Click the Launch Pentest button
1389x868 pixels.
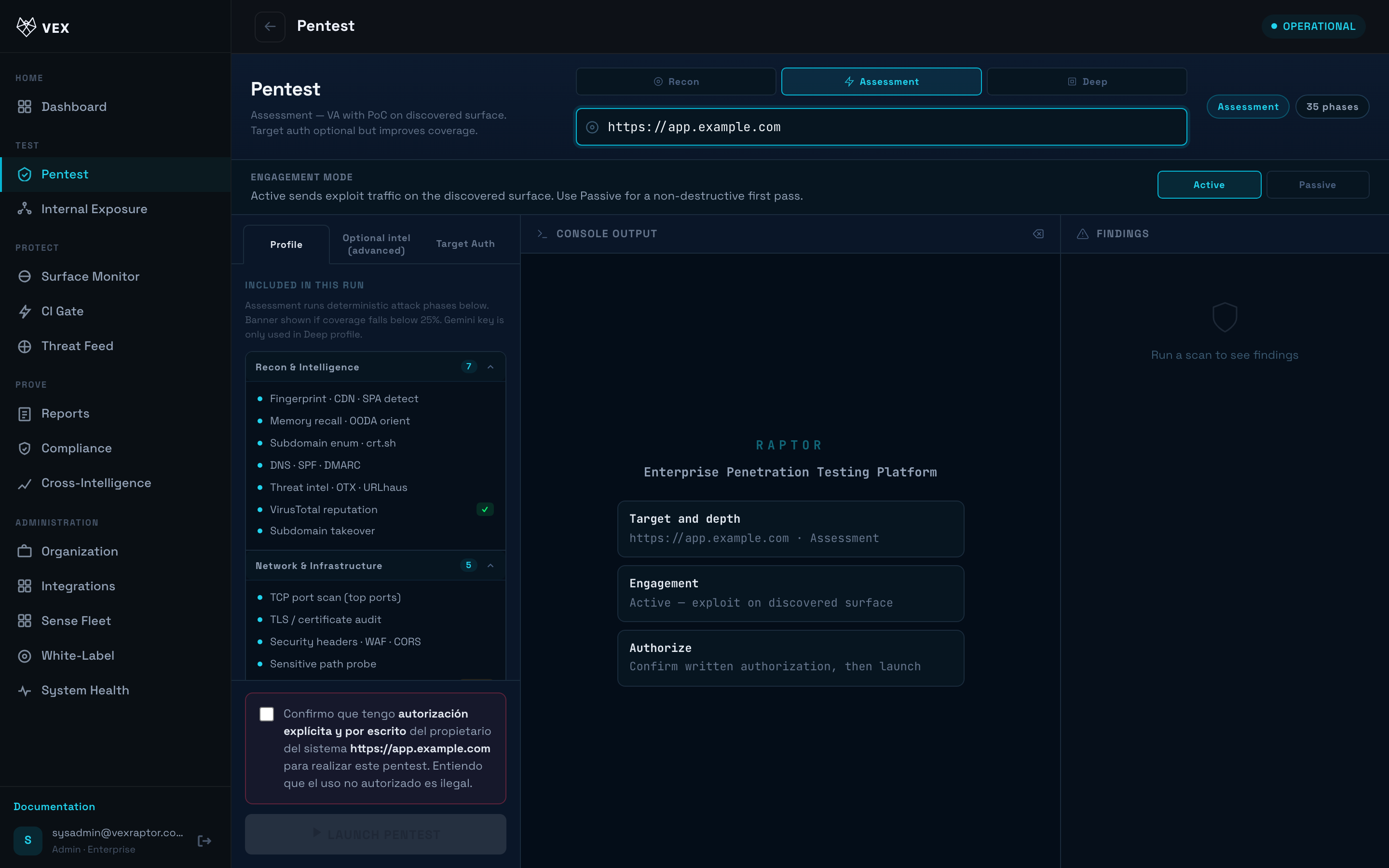[x=375, y=834]
